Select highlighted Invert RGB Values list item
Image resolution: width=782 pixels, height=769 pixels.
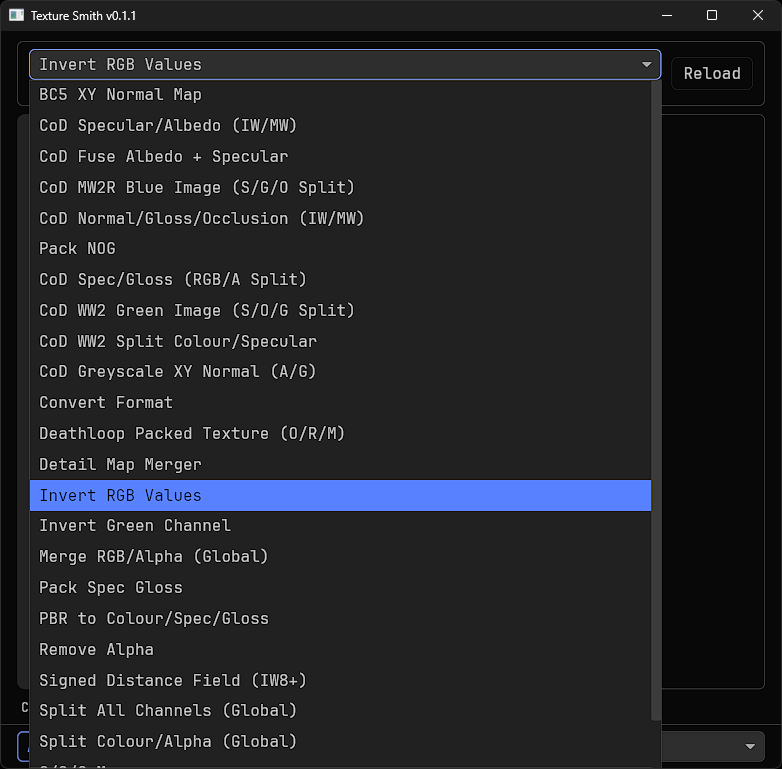[341, 496]
